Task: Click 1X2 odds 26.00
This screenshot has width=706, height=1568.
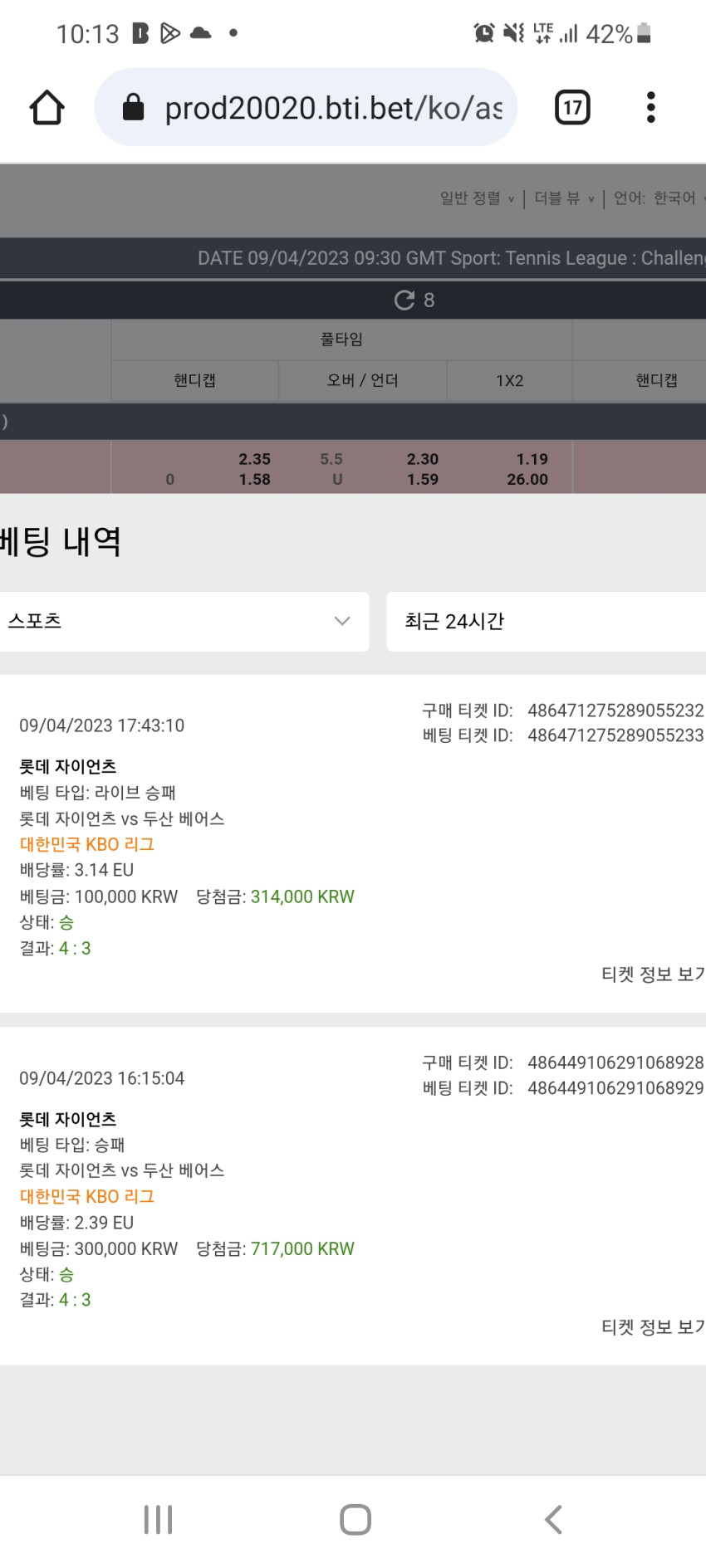Action: (x=527, y=480)
